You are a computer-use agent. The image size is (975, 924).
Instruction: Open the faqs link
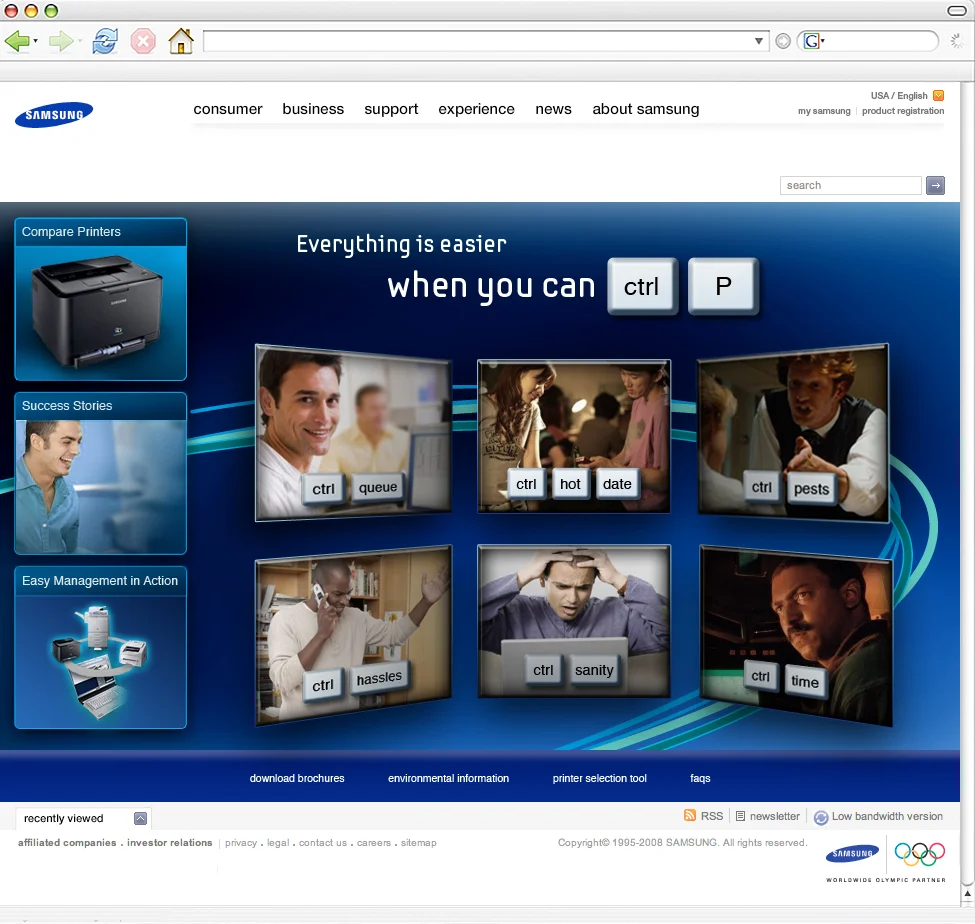[x=700, y=778]
